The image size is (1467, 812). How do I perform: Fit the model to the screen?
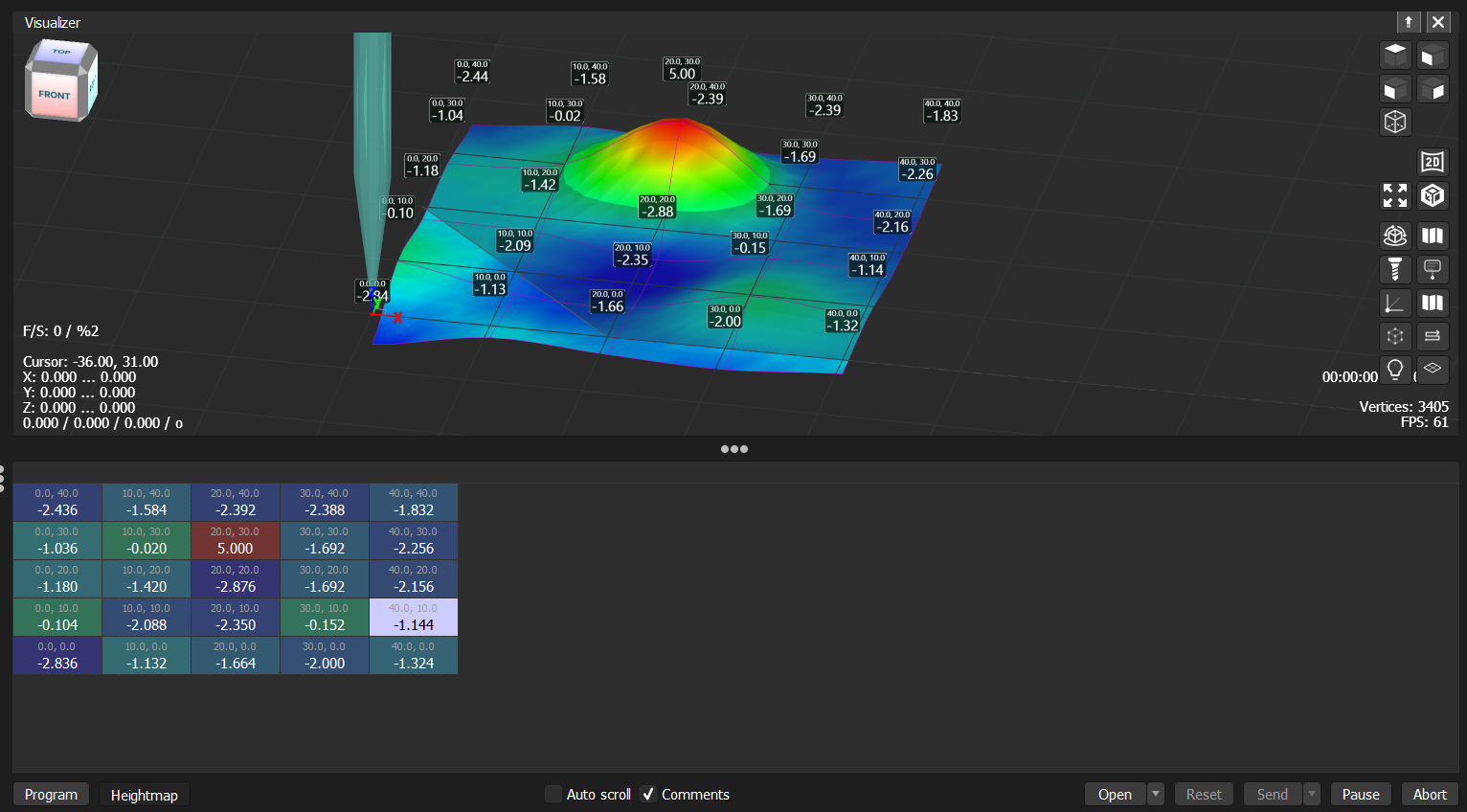coord(1395,195)
